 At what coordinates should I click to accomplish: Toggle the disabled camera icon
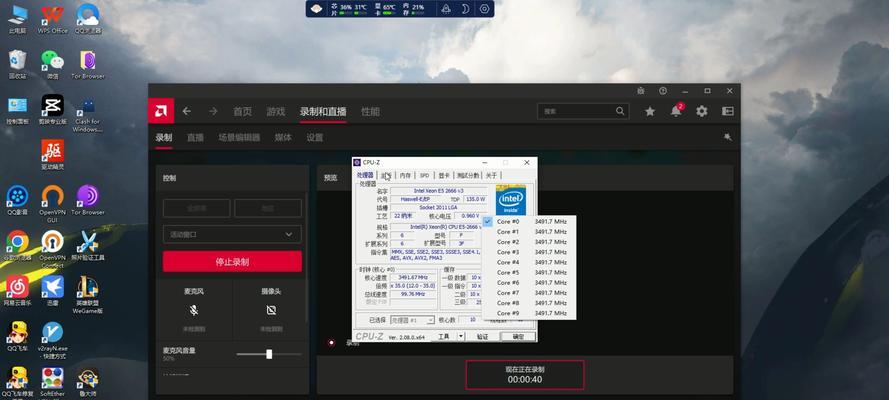click(x=270, y=310)
